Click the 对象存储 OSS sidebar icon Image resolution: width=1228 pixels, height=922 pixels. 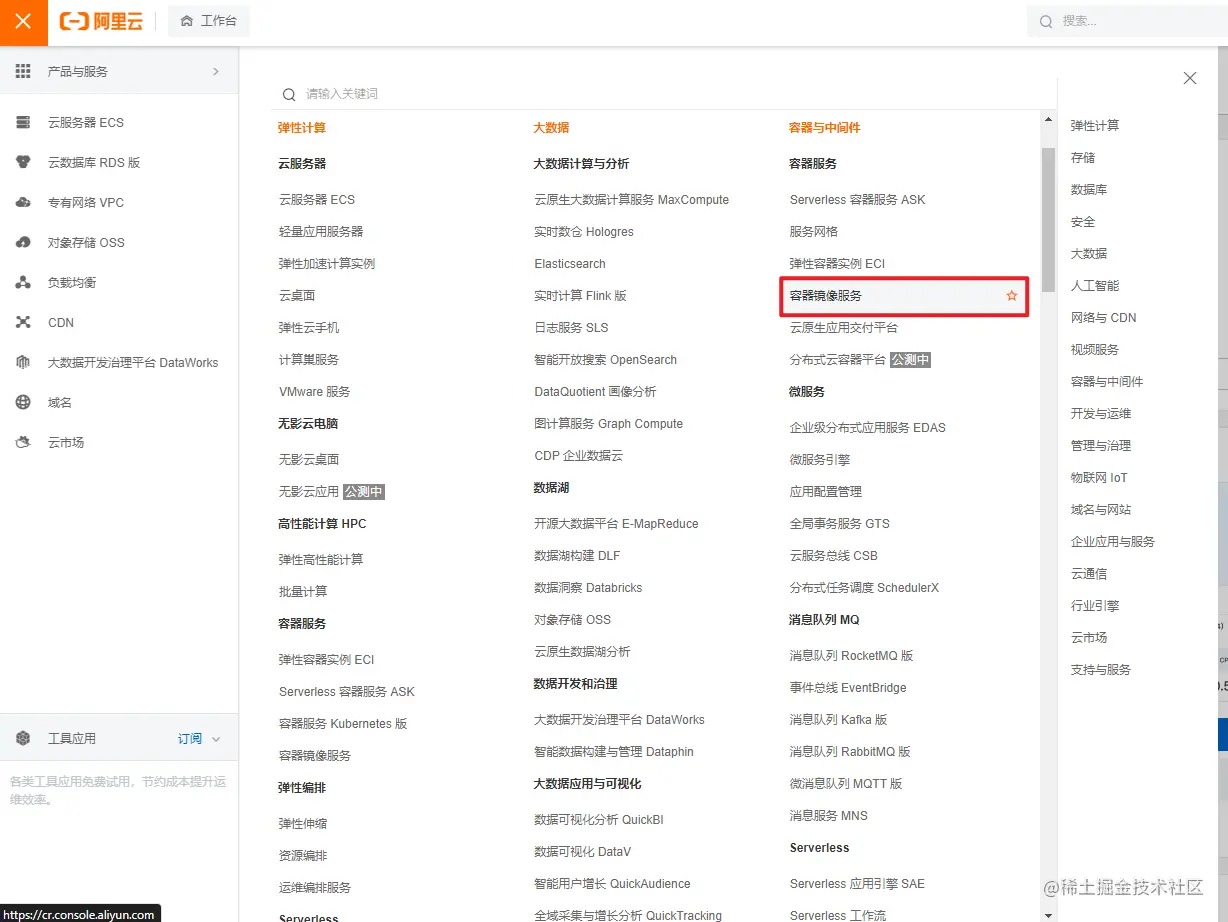point(23,242)
